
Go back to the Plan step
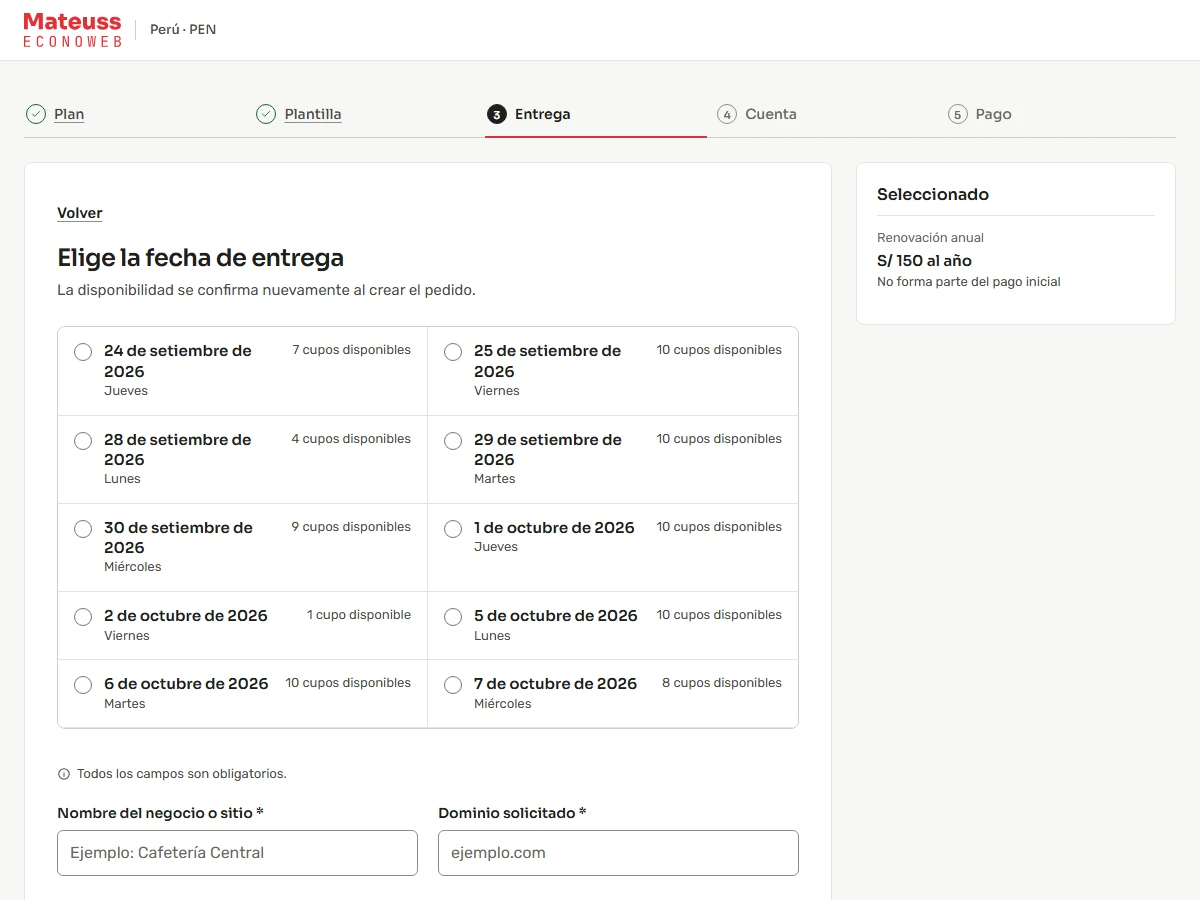69,114
